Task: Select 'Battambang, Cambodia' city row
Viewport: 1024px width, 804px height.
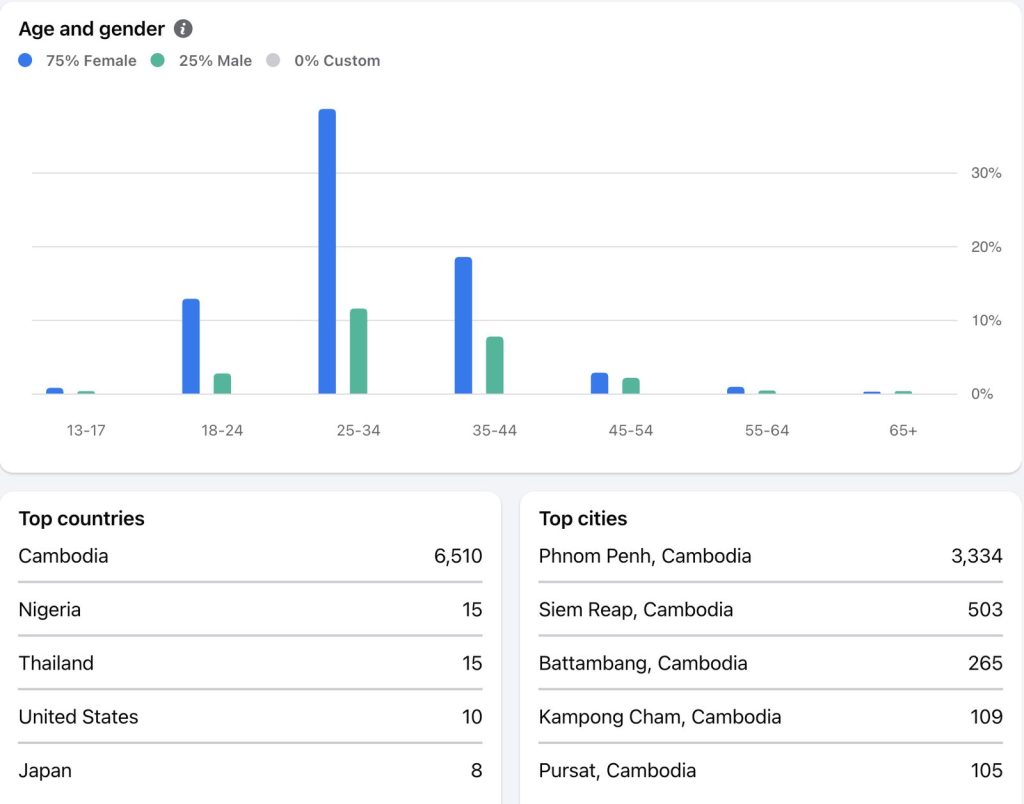Action: point(771,663)
